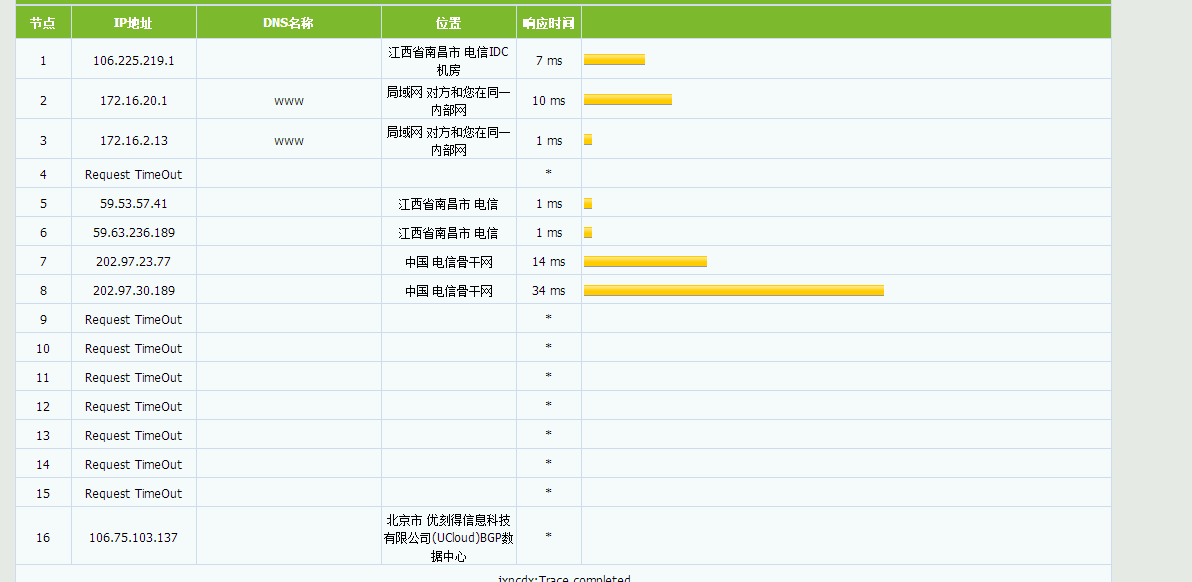Click 1 ms response time for 172.16.2.13
Screen dimensions: 1192x582
(549, 141)
